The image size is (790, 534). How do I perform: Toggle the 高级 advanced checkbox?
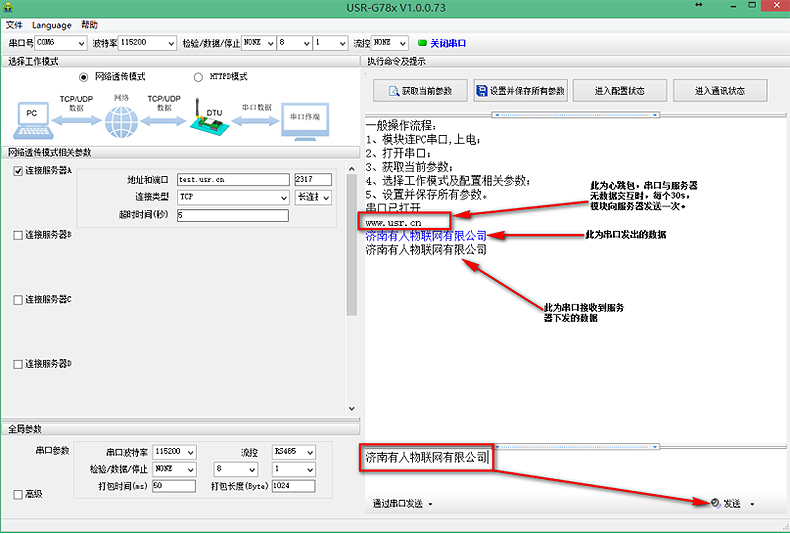click(x=18, y=494)
